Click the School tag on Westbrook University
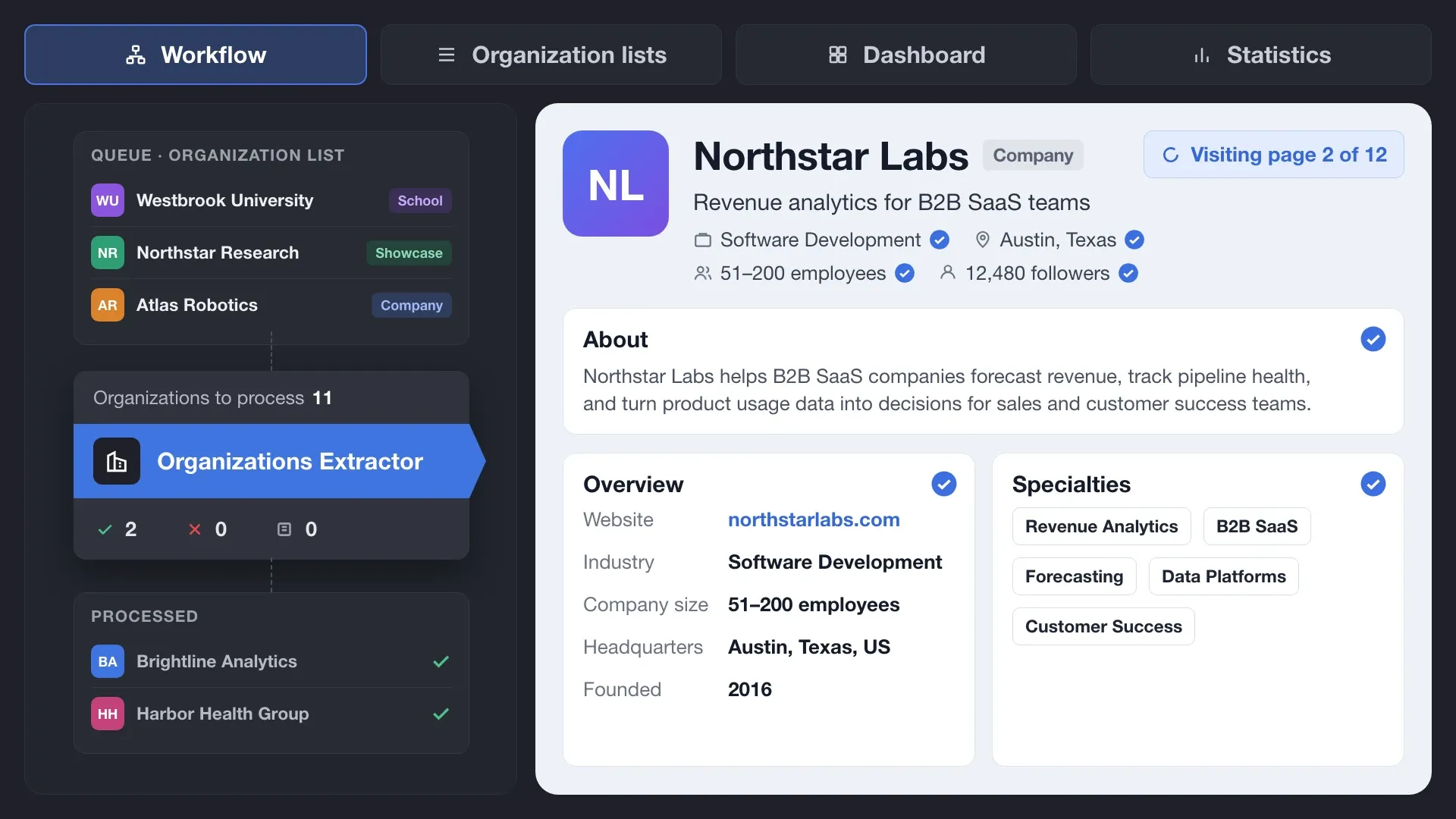The image size is (1456, 819). 420,200
